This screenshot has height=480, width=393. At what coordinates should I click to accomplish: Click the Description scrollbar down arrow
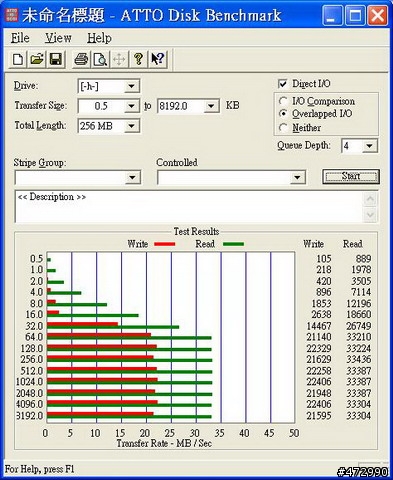click(370, 214)
